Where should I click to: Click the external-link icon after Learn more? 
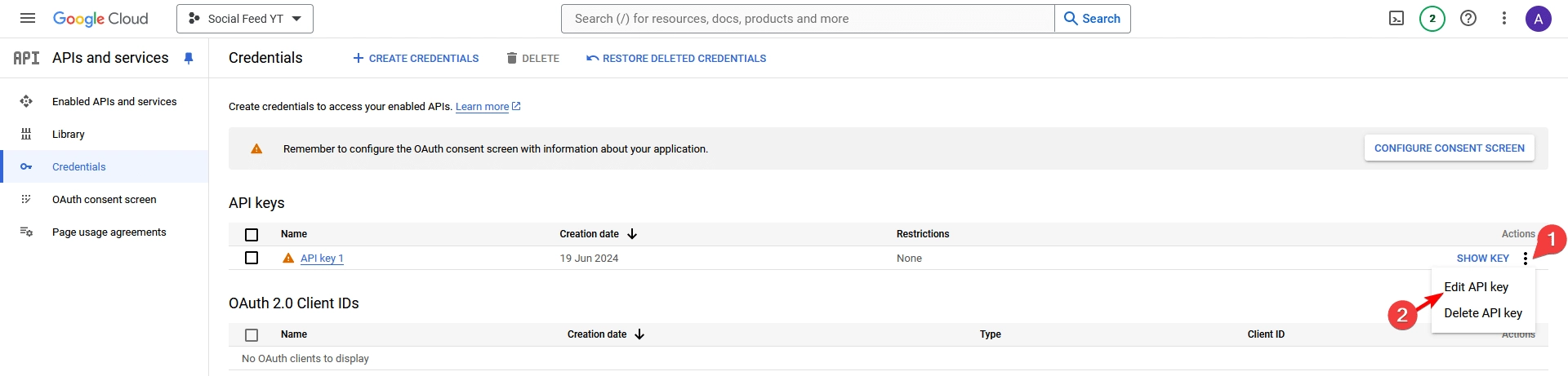tap(516, 106)
